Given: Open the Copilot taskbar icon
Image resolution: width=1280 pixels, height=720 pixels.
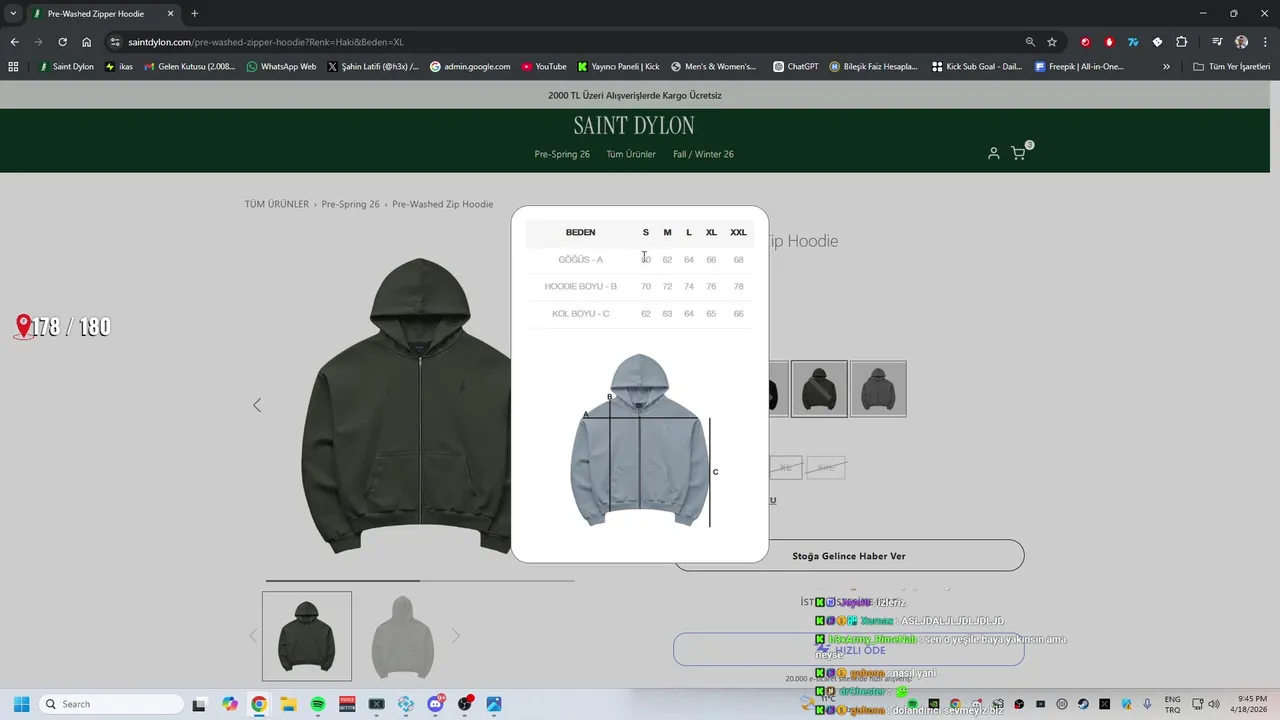Looking at the screenshot, I should tap(230, 704).
